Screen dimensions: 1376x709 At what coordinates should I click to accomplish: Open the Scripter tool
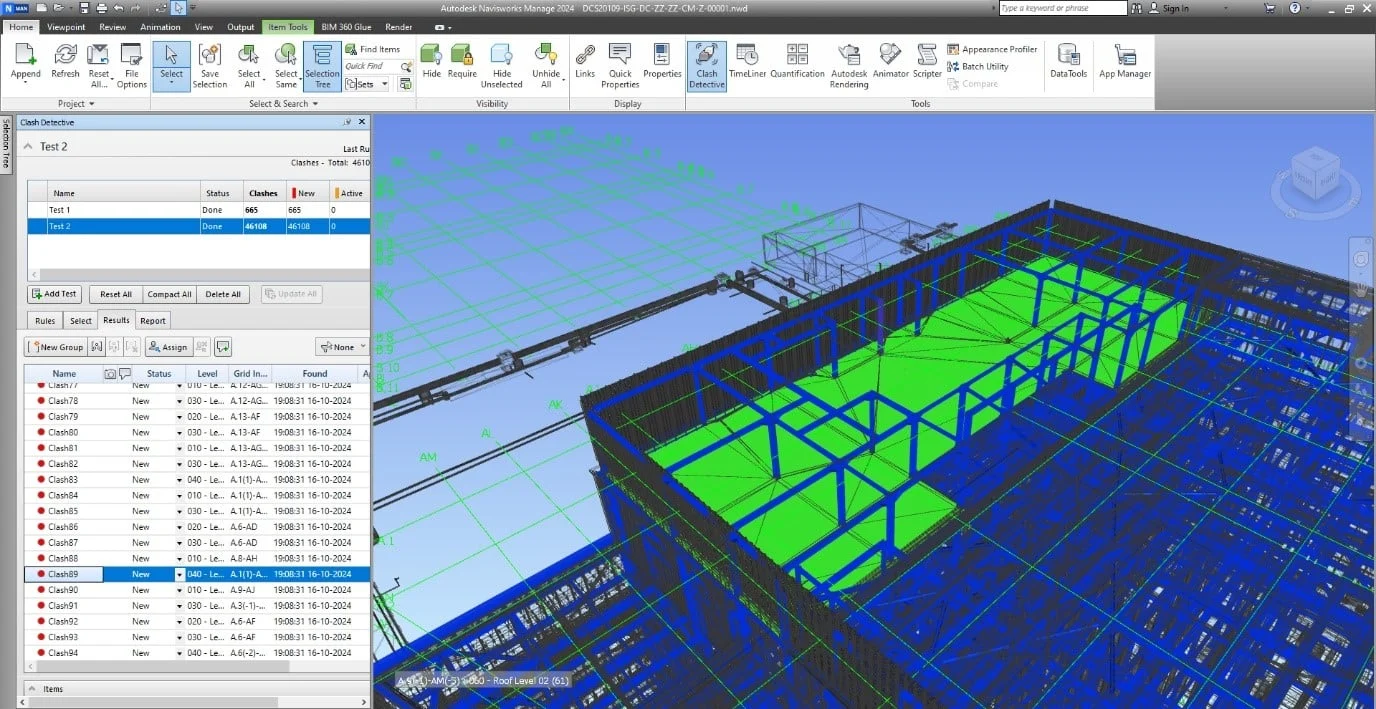(x=927, y=64)
